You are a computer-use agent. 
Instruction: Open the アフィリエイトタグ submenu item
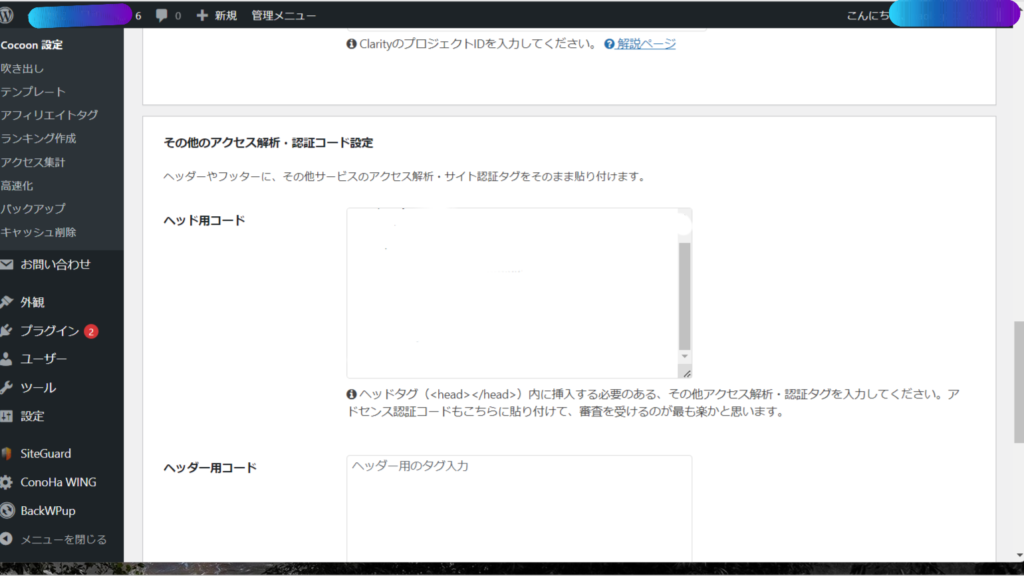click(x=49, y=115)
